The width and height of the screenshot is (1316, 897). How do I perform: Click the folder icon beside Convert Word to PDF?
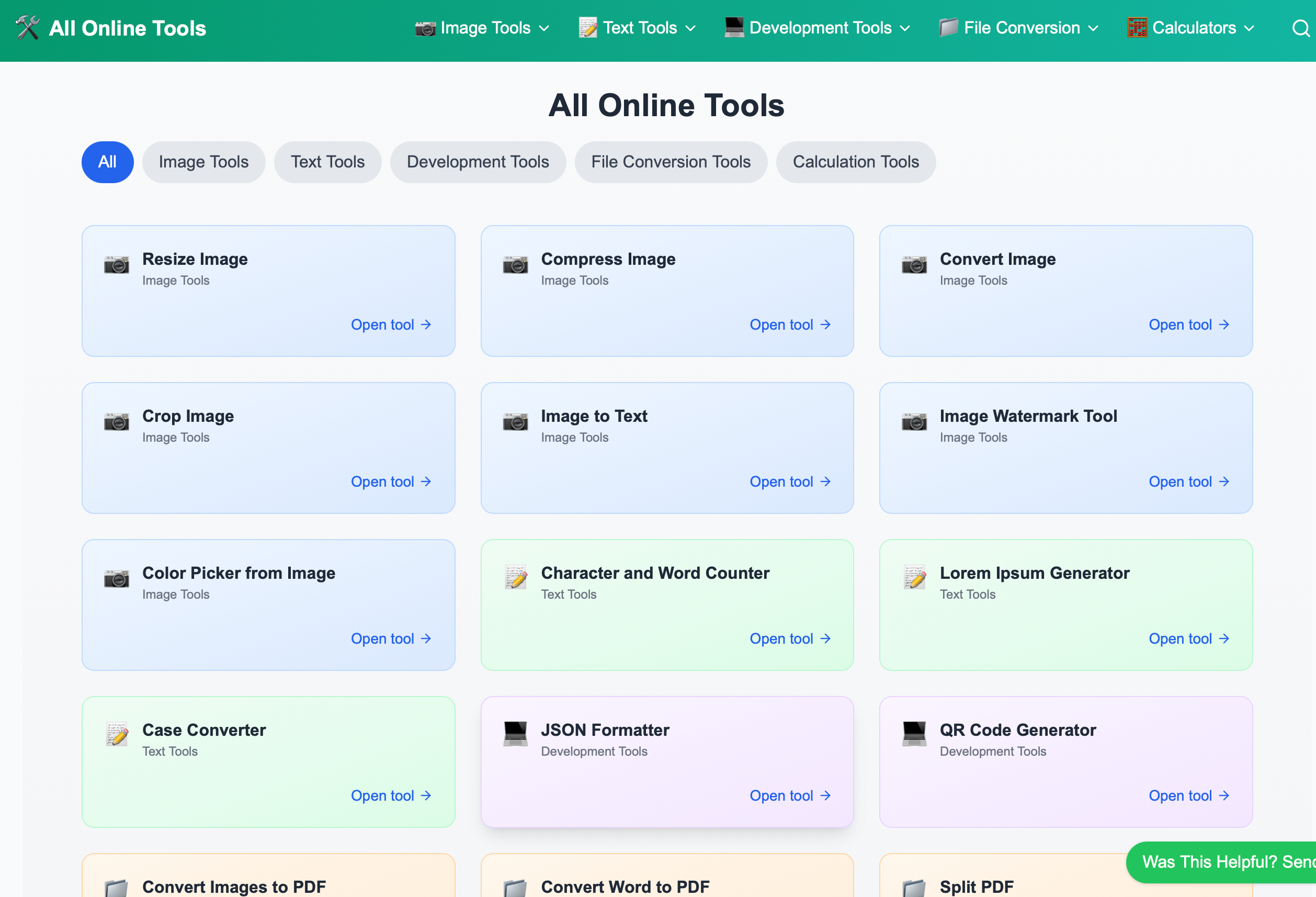tap(515, 888)
